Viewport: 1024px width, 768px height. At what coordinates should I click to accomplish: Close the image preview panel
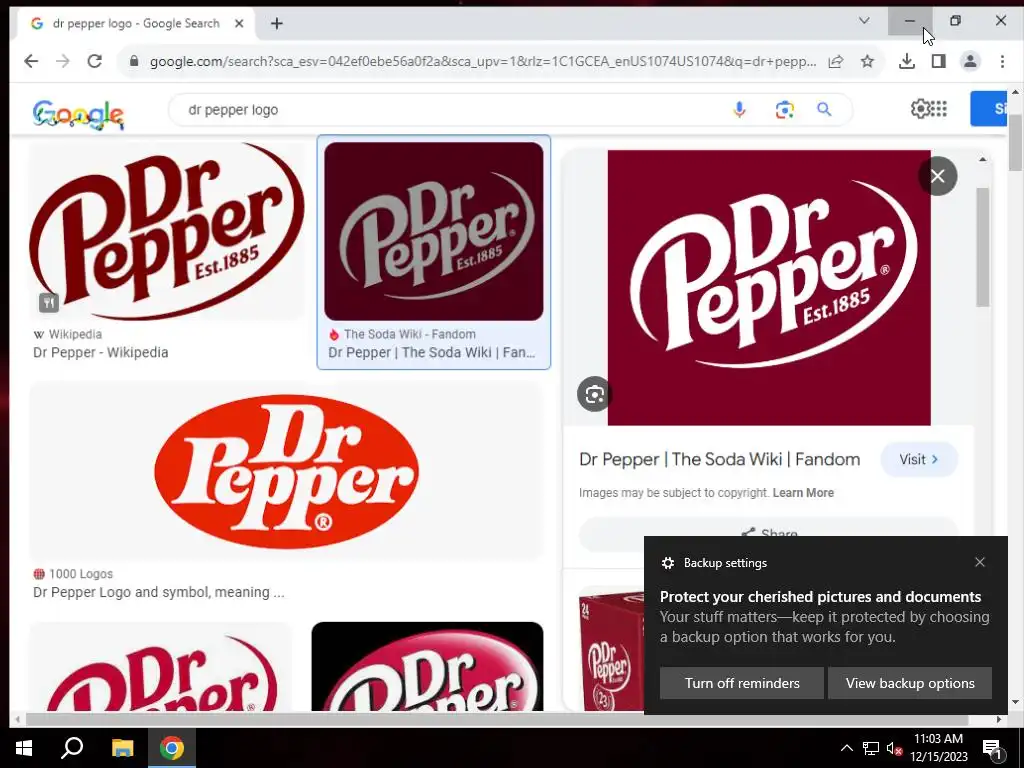[938, 176]
